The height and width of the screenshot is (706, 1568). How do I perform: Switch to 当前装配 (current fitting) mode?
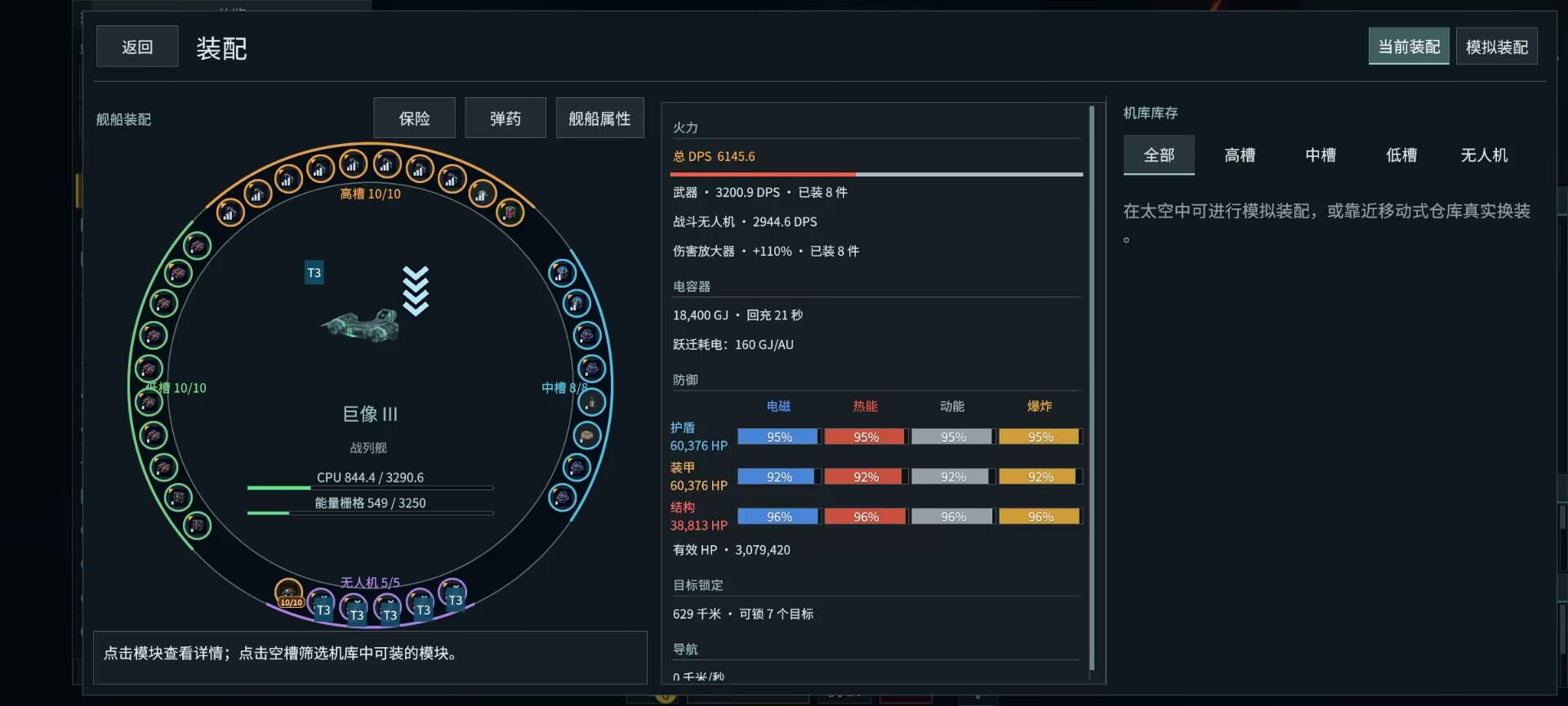point(1409,47)
